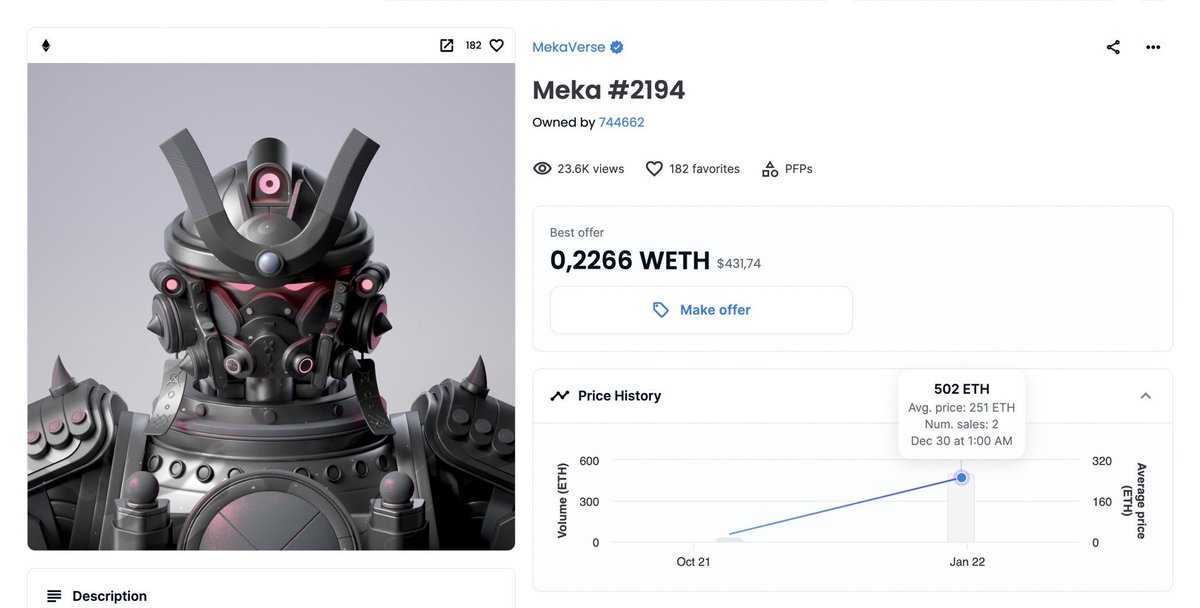Click the 502 ETH tooltip heading
Screen dimensions: 1200x608
click(x=961, y=389)
